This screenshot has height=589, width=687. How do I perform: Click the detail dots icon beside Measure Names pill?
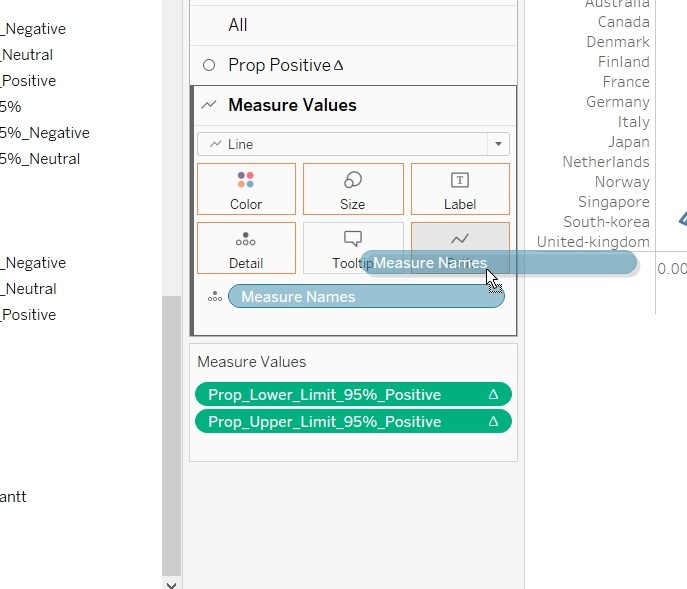click(214, 297)
